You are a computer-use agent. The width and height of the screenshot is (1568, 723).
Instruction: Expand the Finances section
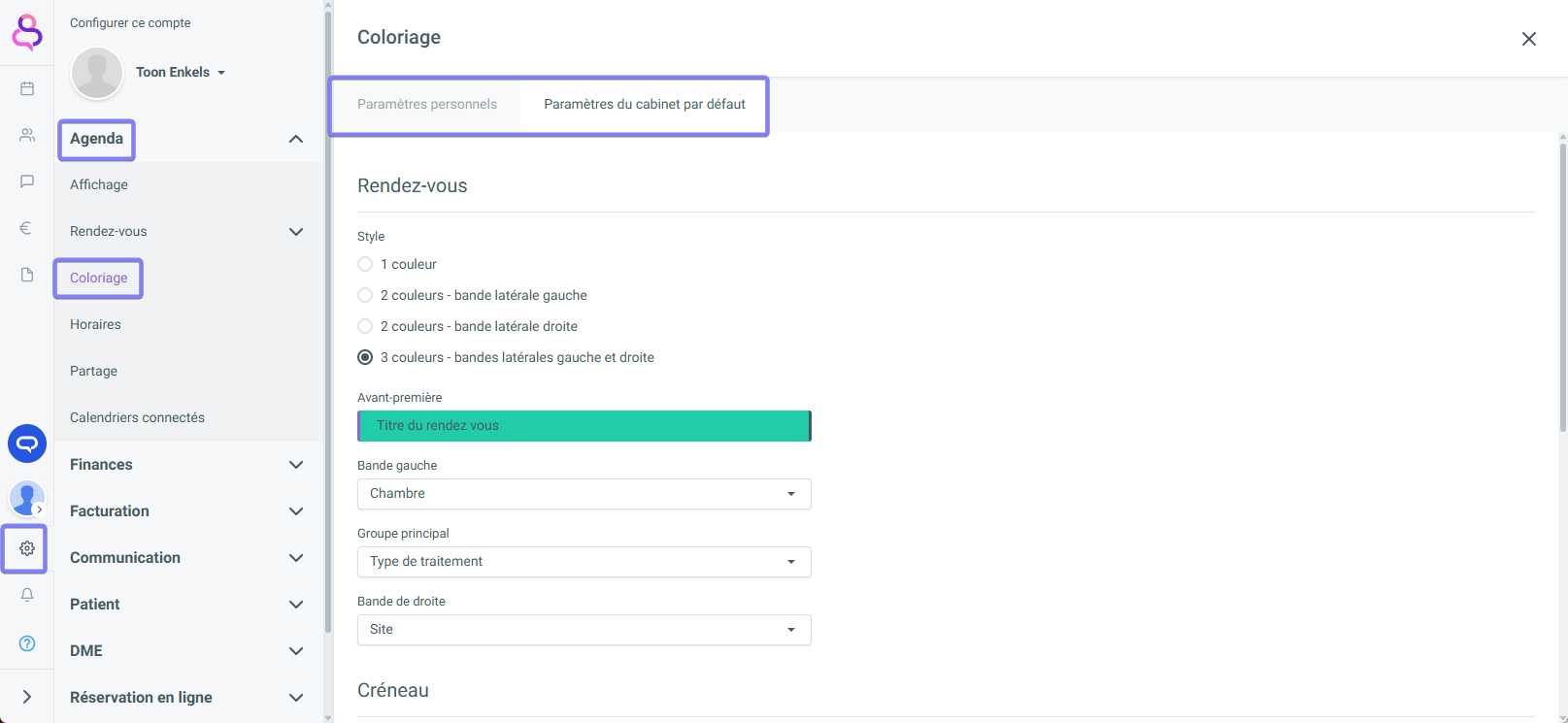click(x=186, y=465)
